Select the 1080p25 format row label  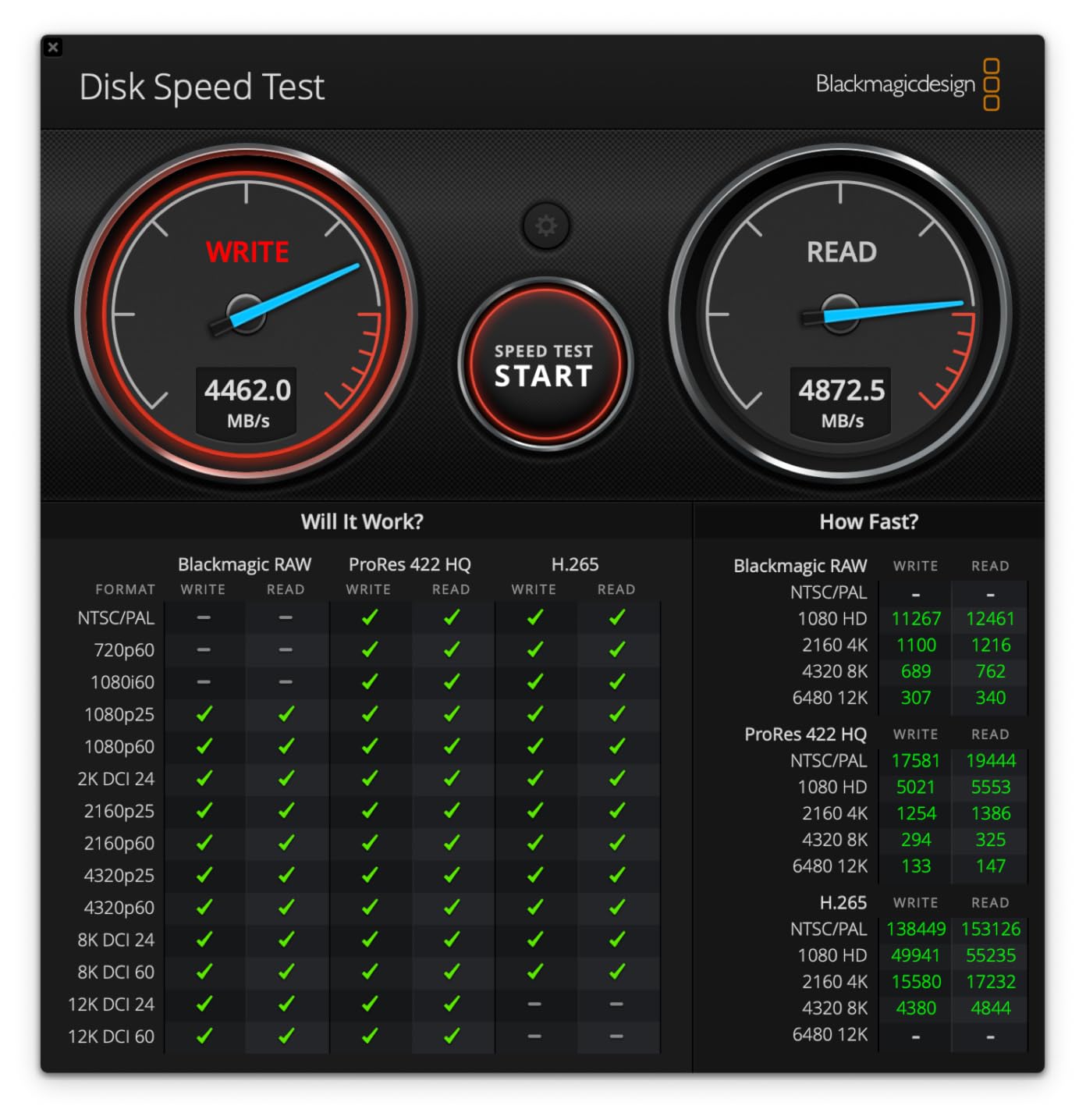119,714
